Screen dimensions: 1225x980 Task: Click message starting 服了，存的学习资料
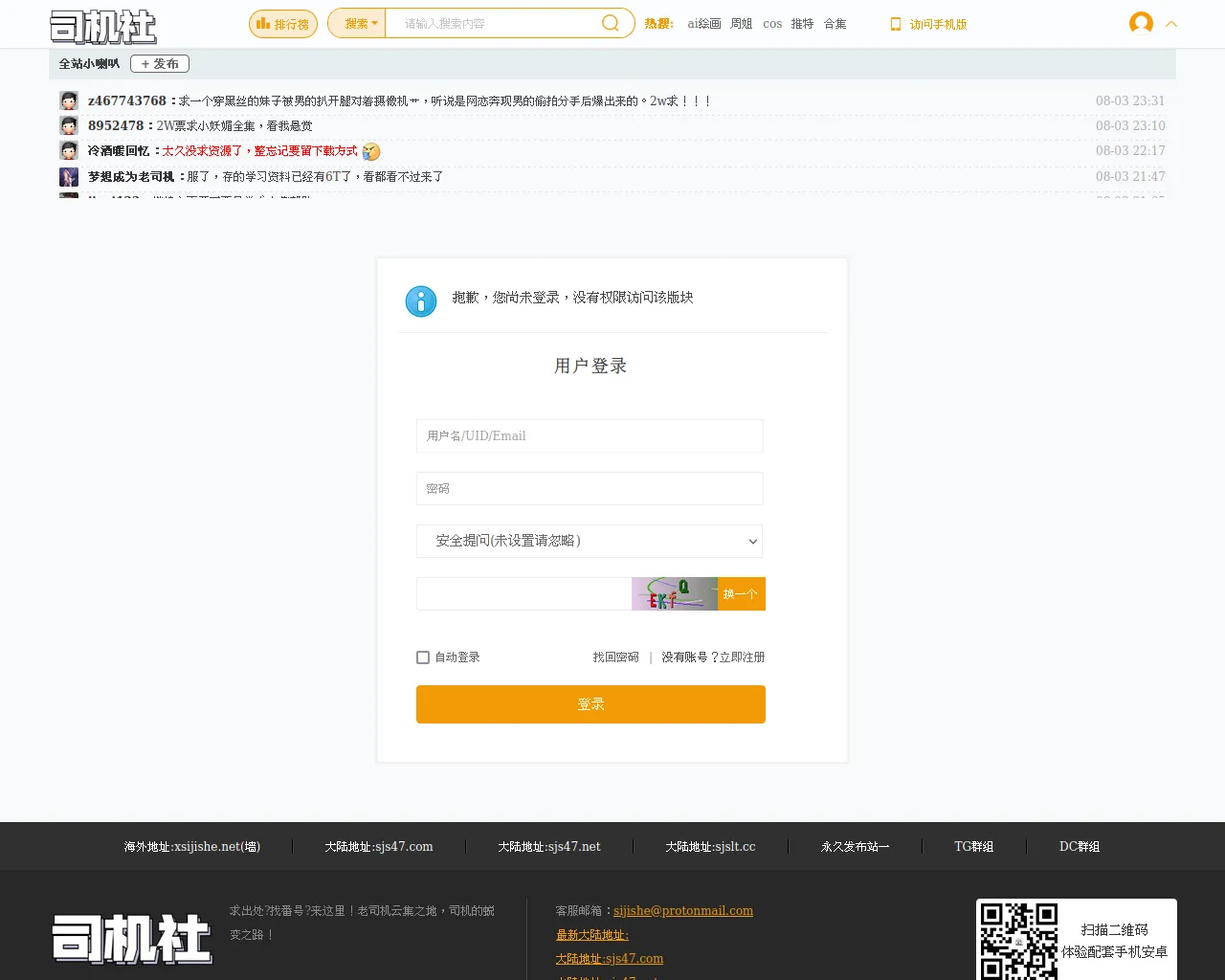[315, 176]
